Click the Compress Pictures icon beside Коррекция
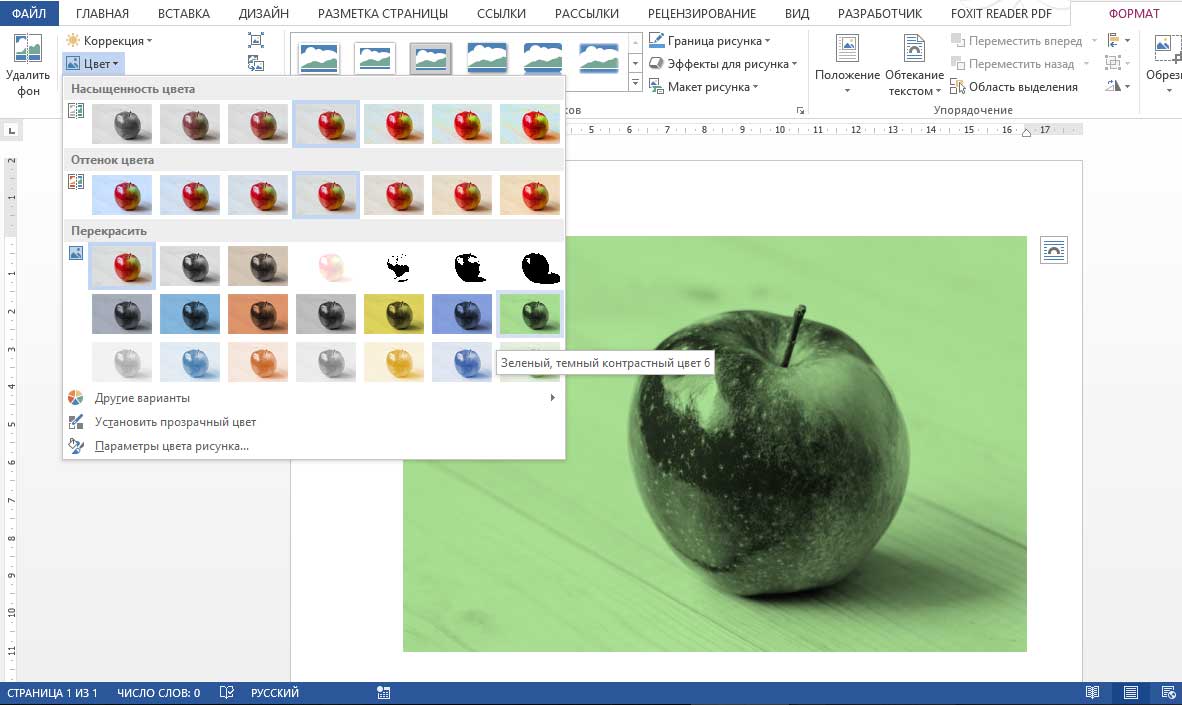1182x705 pixels. pos(256,41)
